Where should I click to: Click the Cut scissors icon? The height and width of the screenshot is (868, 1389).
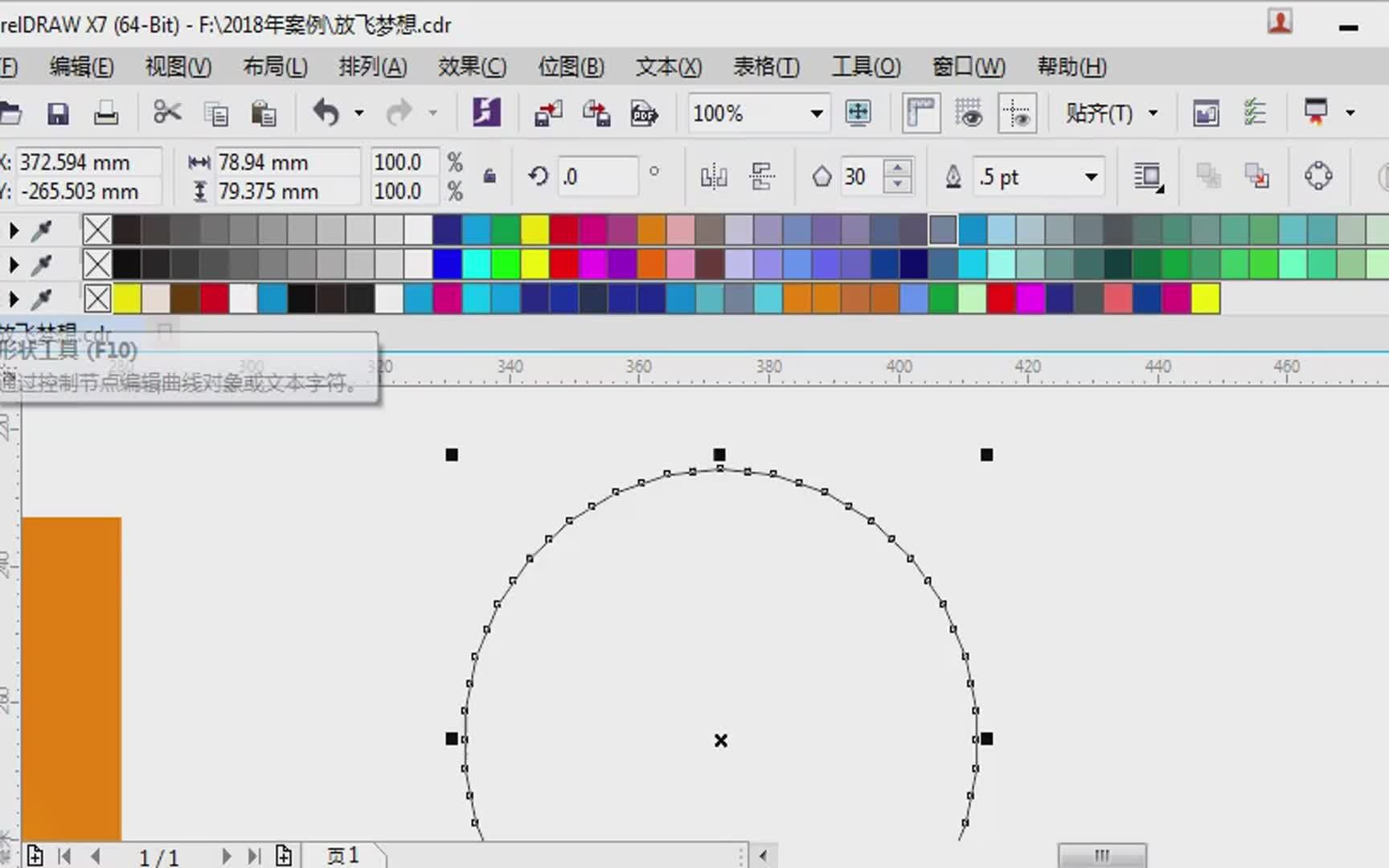(x=167, y=113)
